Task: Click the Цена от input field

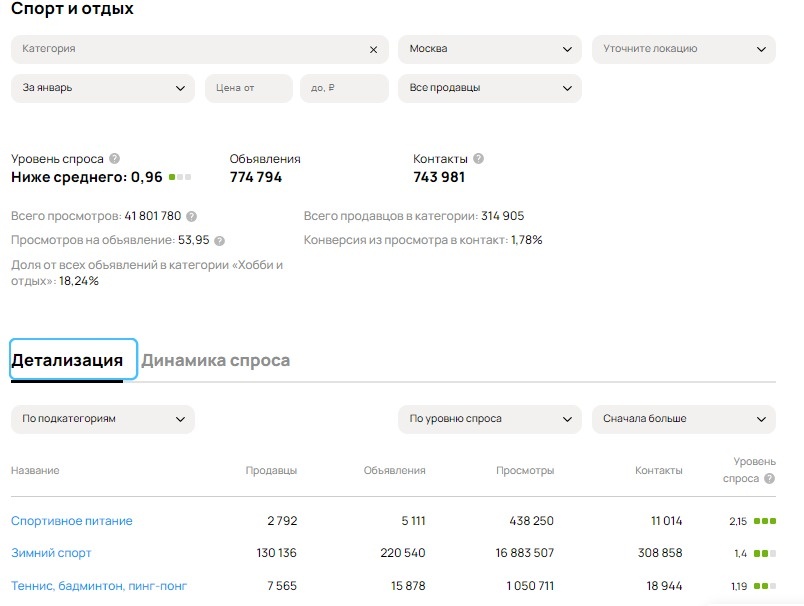Action: [248, 88]
